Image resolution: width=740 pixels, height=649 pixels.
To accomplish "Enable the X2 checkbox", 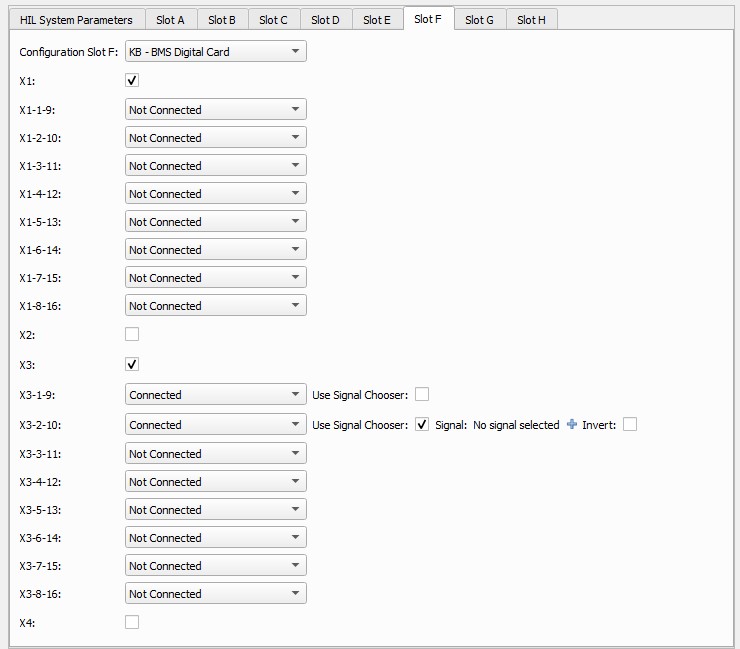I will coord(132,334).
